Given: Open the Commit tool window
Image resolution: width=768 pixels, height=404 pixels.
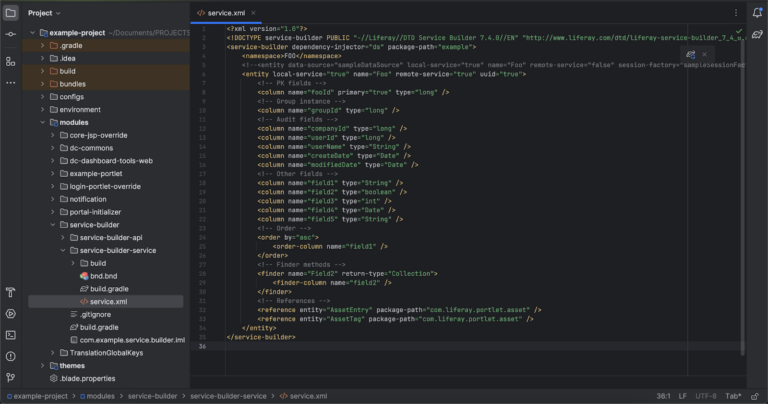Looking at the screenshot, I should (x=10, y=33).
